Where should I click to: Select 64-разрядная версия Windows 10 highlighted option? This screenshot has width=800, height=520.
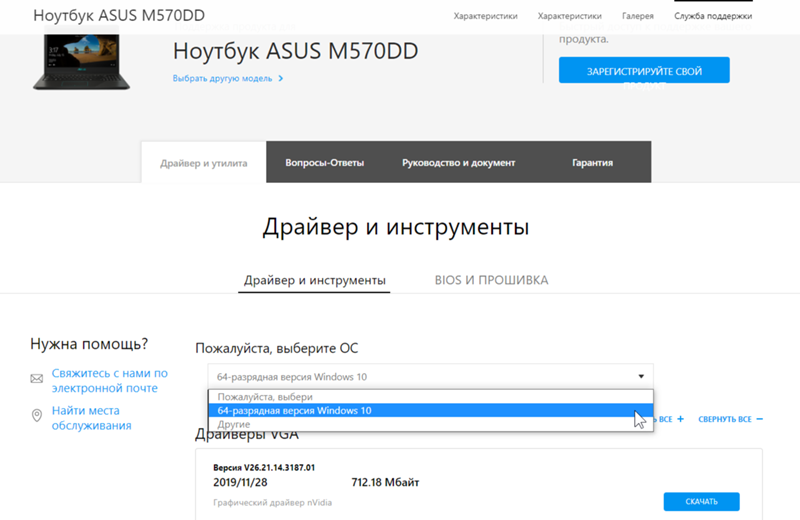(431, 410)
